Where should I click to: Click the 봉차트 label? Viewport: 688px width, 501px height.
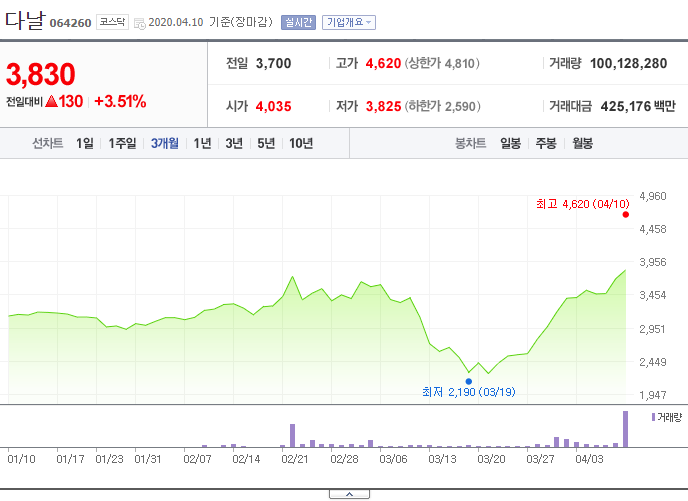470,143
